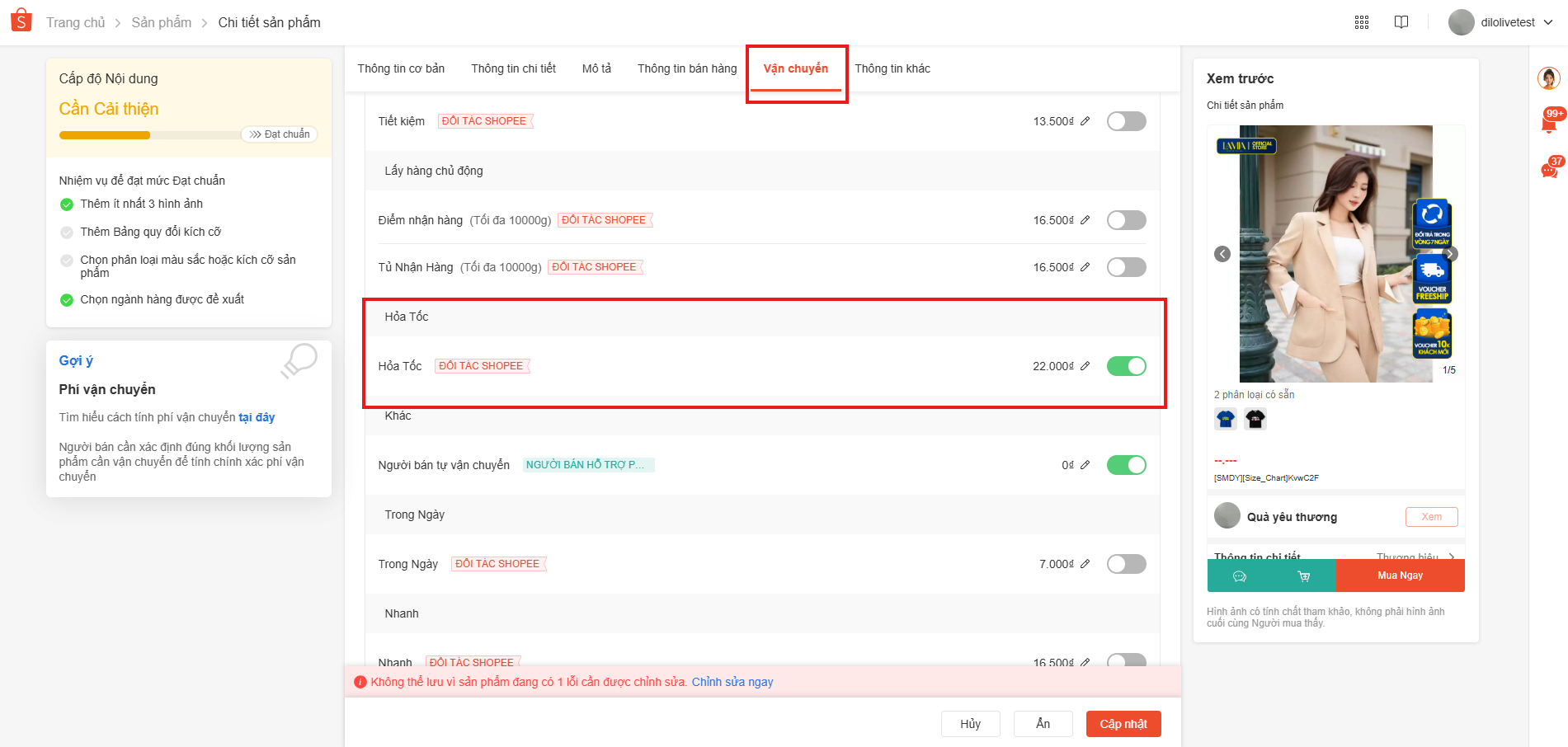Click the lightbulb icon in Gợi ý
Screen dimensions: 1568x747
[x=299, y=361]
